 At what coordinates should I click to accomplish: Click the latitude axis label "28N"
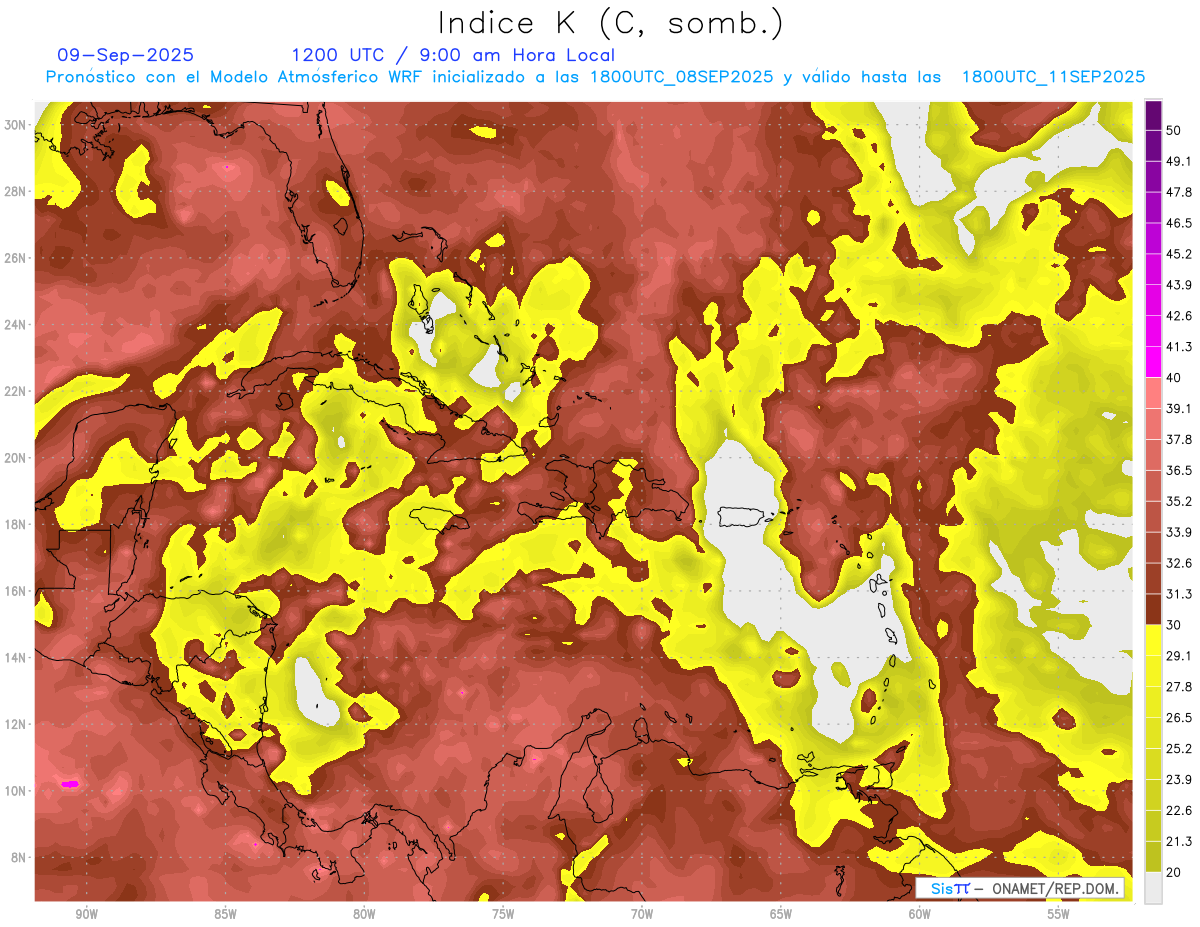(15, 191)
